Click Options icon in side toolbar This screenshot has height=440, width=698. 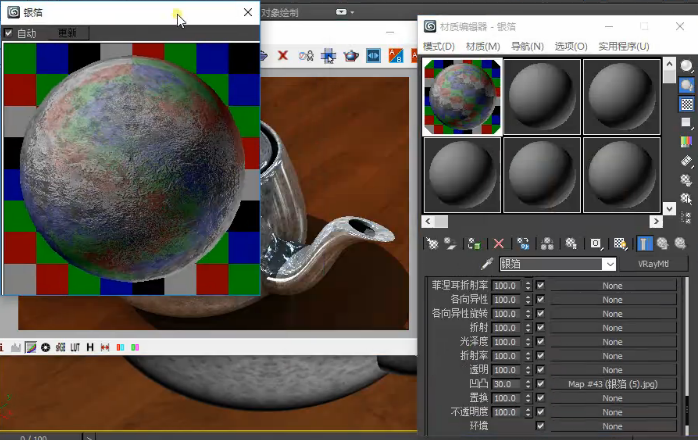click(x=686, y=180)
